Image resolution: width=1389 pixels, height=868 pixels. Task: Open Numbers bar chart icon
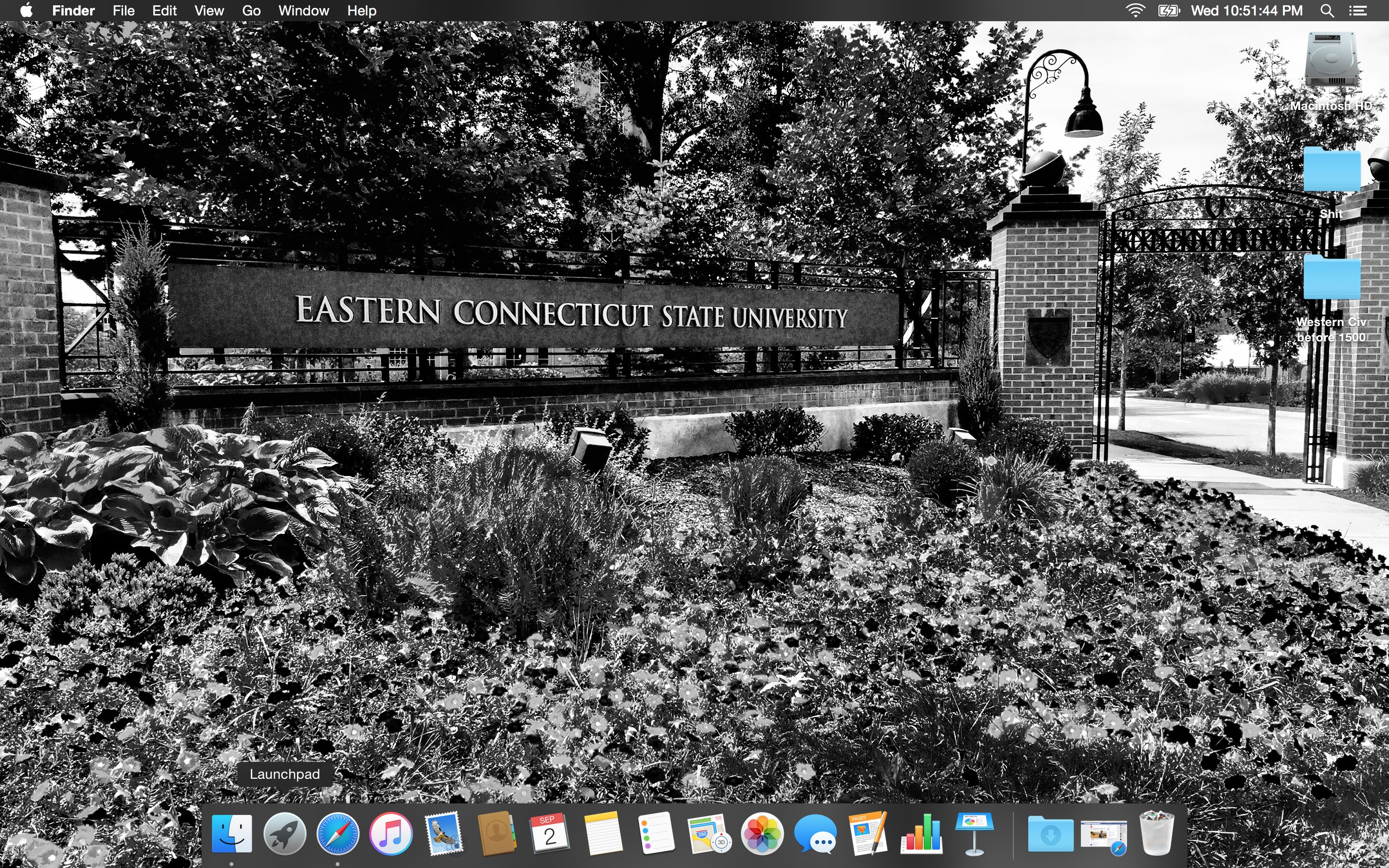point(921,834)
